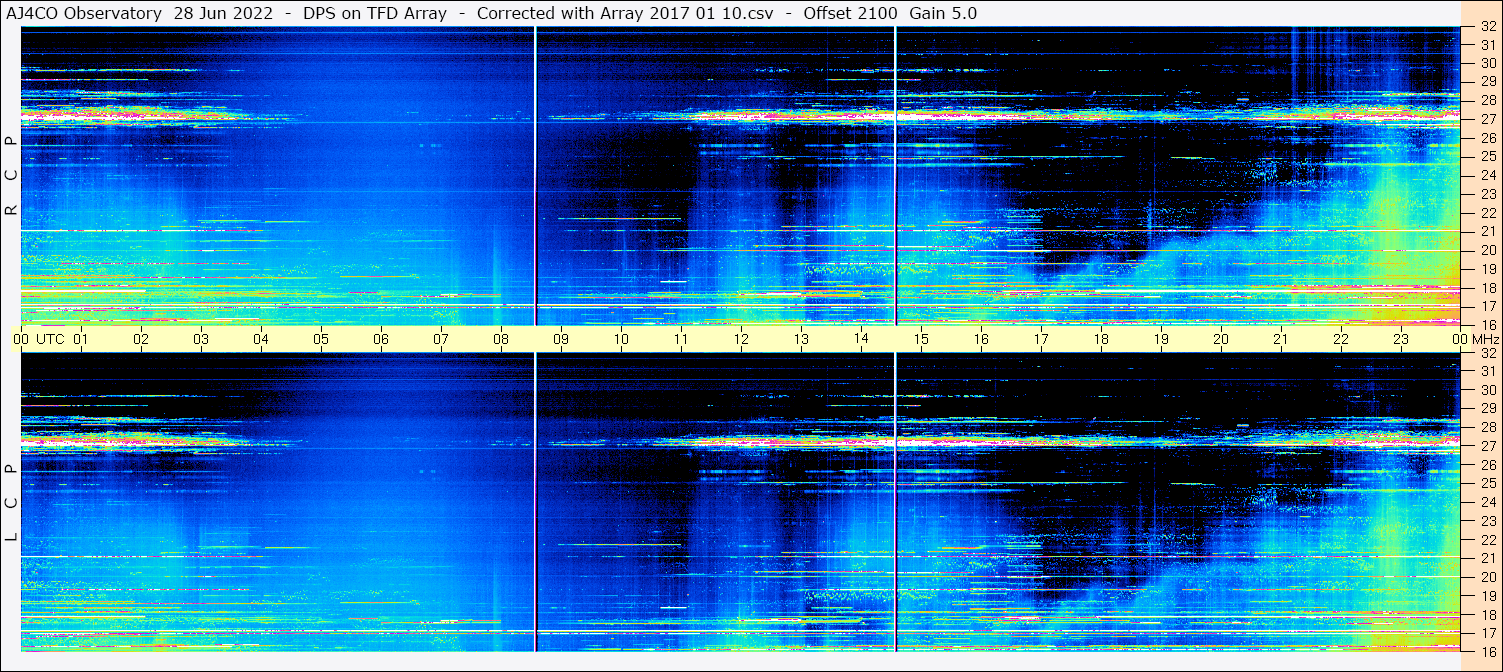This screenshot has width=1503, height=672.
Task: Click the Gain 5.0 value in the header
Action: [x=942, y=13]
